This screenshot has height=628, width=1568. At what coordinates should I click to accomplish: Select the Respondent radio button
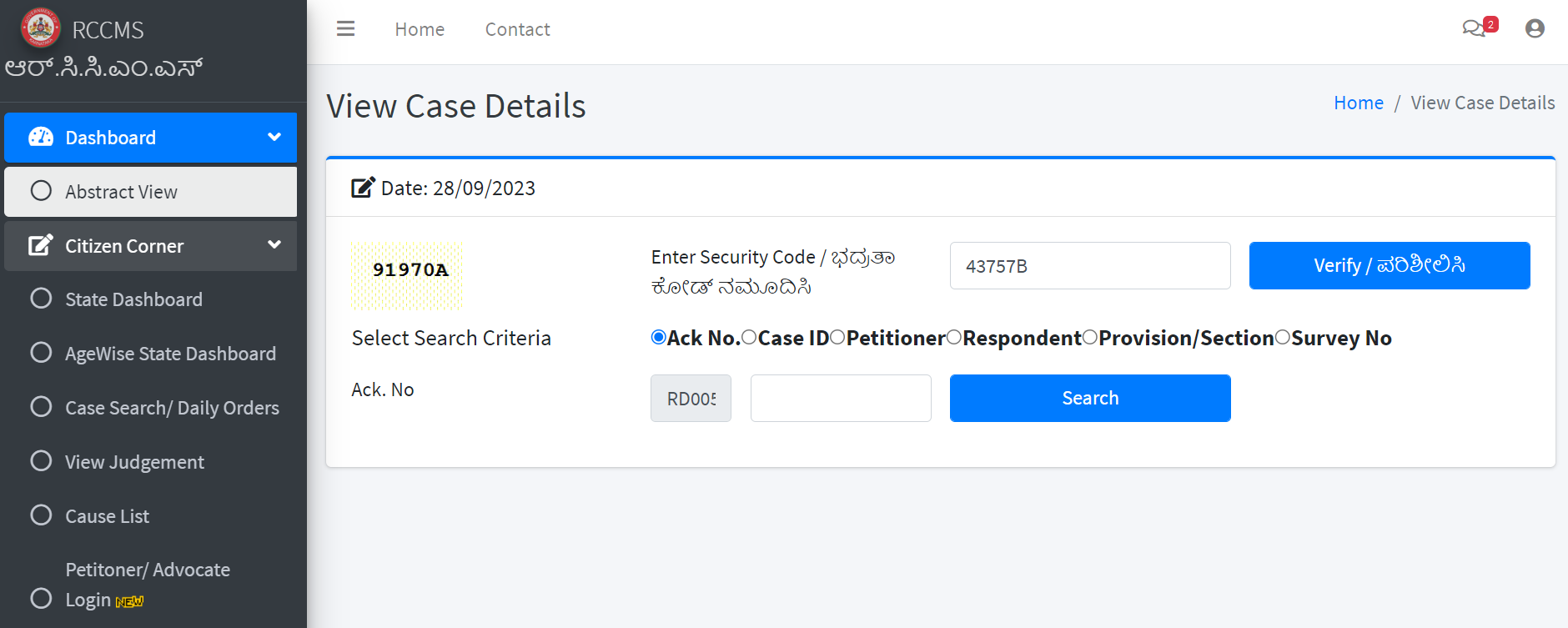[954, 337]
